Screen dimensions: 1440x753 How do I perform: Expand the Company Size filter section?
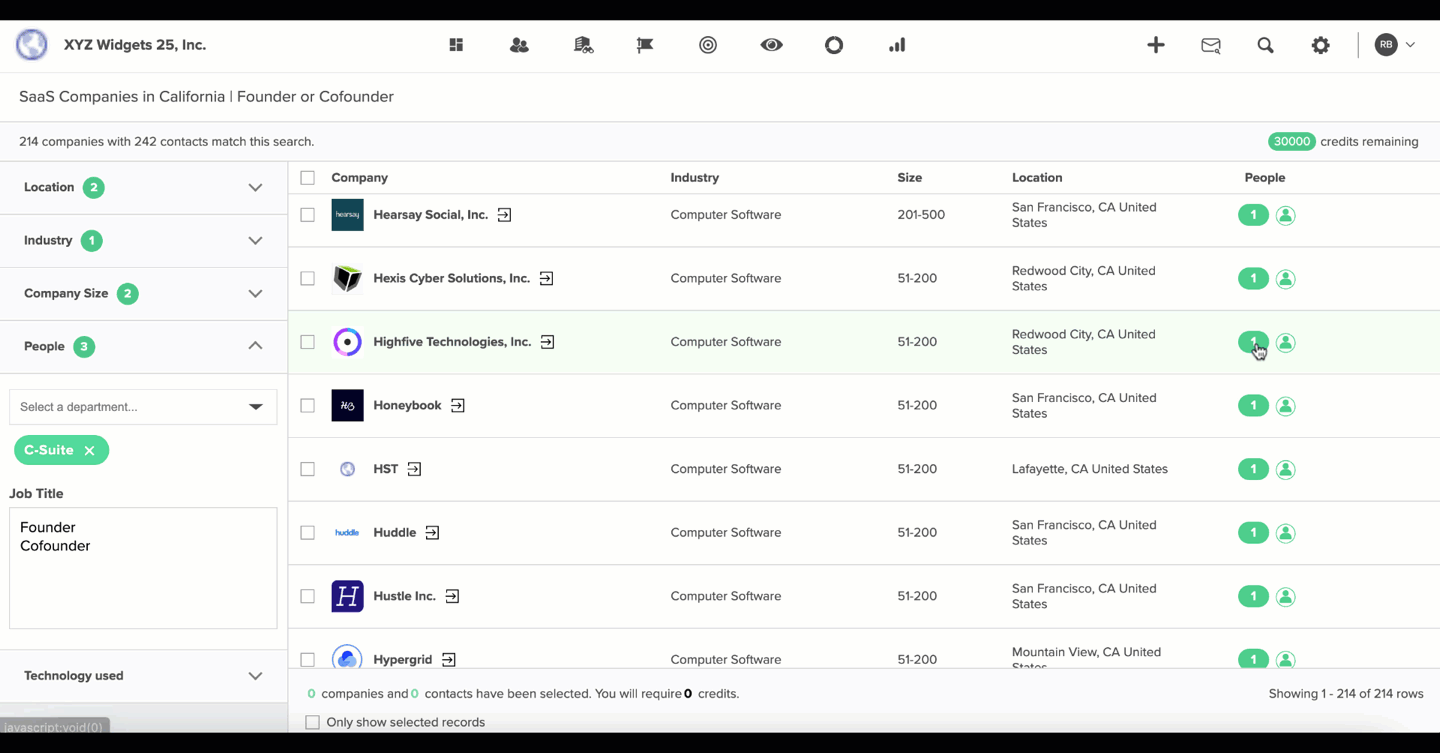(144, 294)
